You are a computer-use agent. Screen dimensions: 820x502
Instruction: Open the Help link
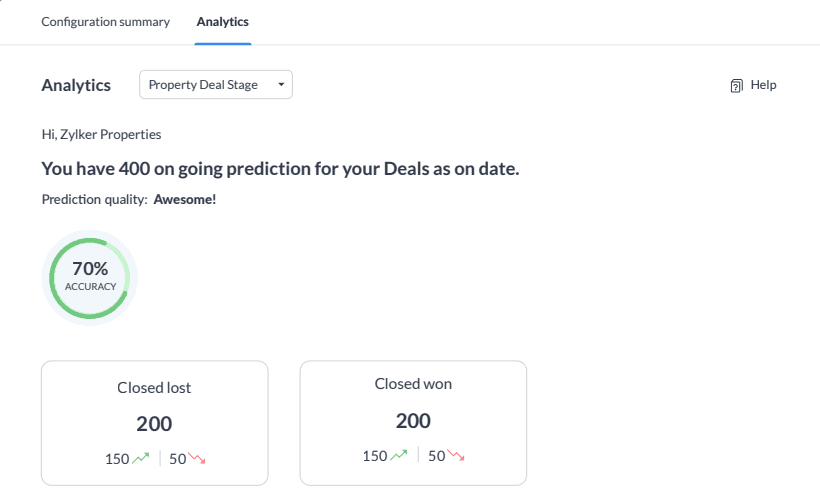[763, 85]
